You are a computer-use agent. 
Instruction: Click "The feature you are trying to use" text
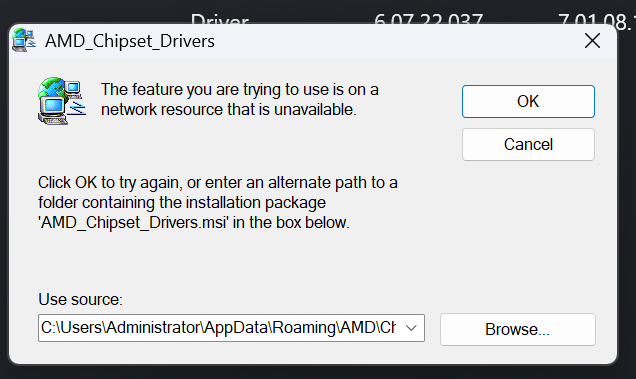click(x=191, y=90)
